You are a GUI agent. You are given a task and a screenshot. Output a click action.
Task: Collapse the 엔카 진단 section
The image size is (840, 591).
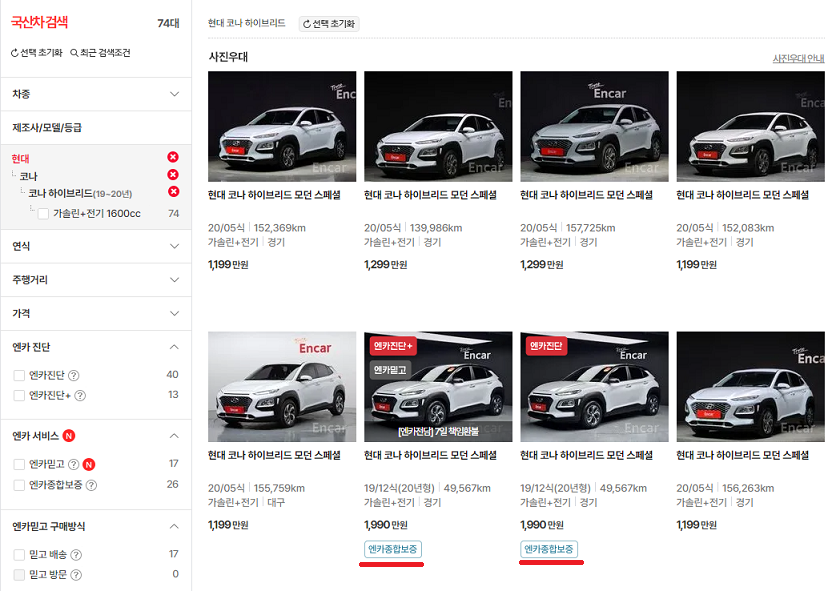coord(174,347)
